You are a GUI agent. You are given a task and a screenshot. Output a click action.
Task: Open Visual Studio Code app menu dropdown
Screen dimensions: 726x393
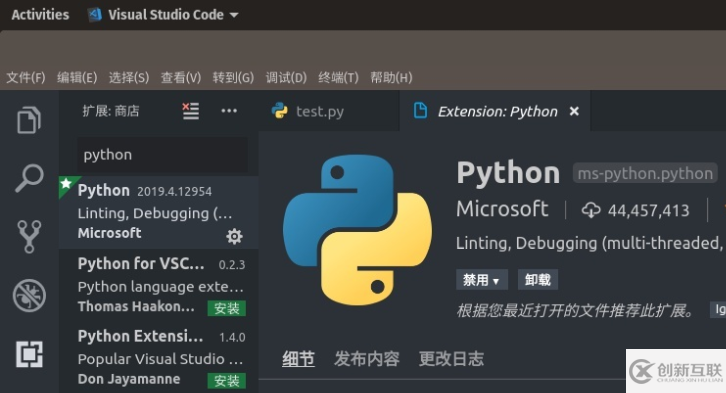163,14
